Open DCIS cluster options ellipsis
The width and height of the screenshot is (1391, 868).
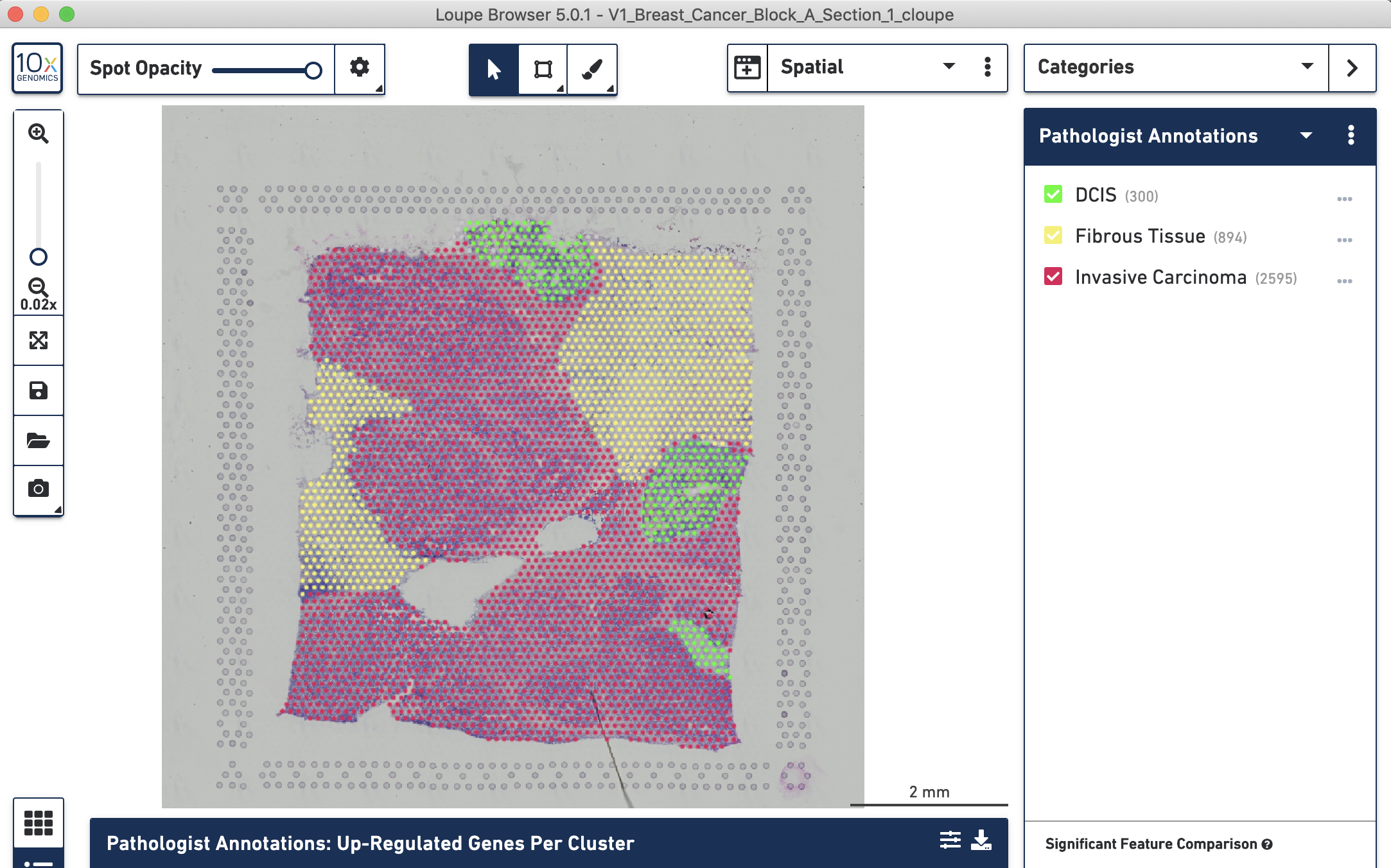[x=1345, y=199]
